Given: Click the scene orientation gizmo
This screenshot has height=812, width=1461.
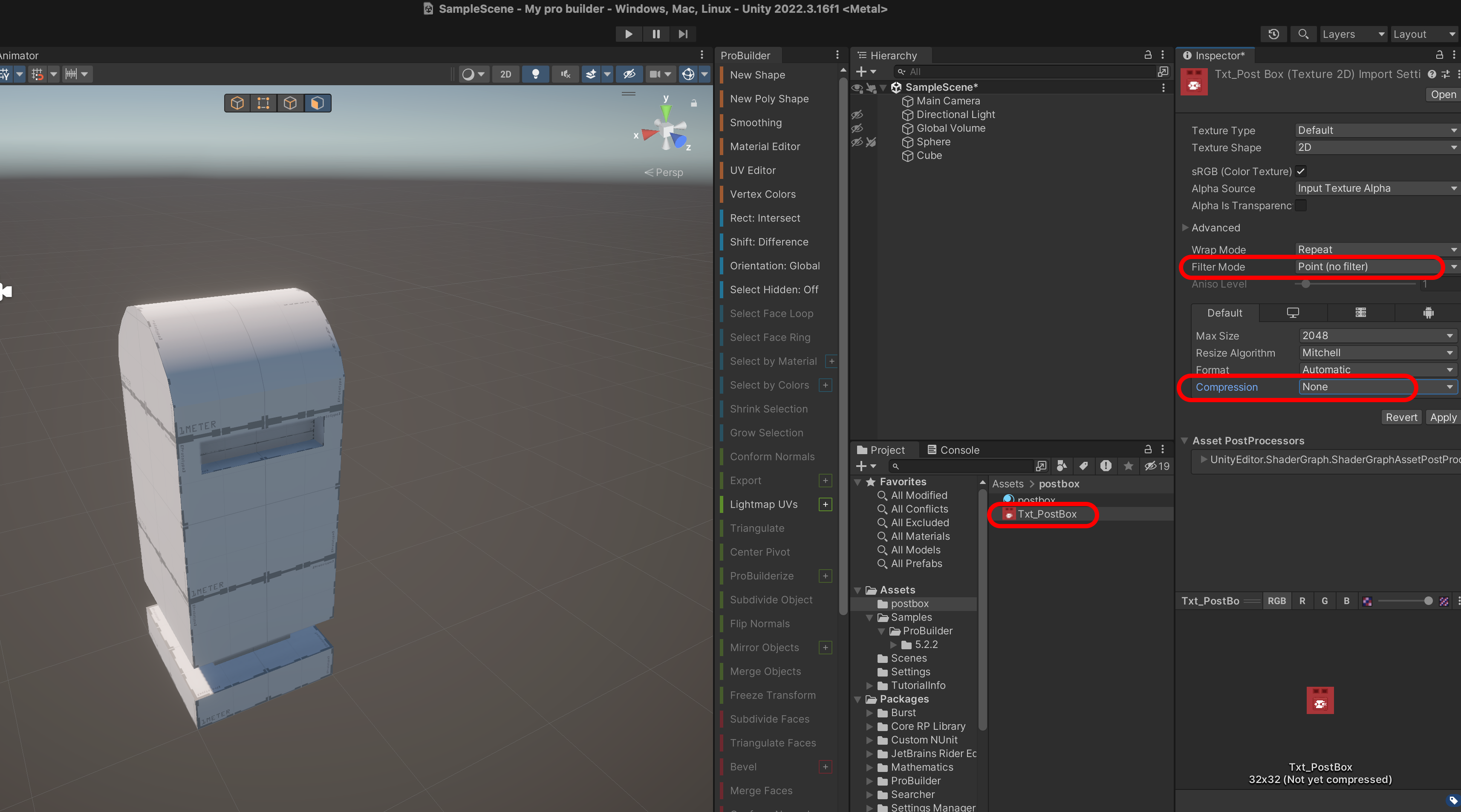Looking at the screenshot, I should click(666, 131).
